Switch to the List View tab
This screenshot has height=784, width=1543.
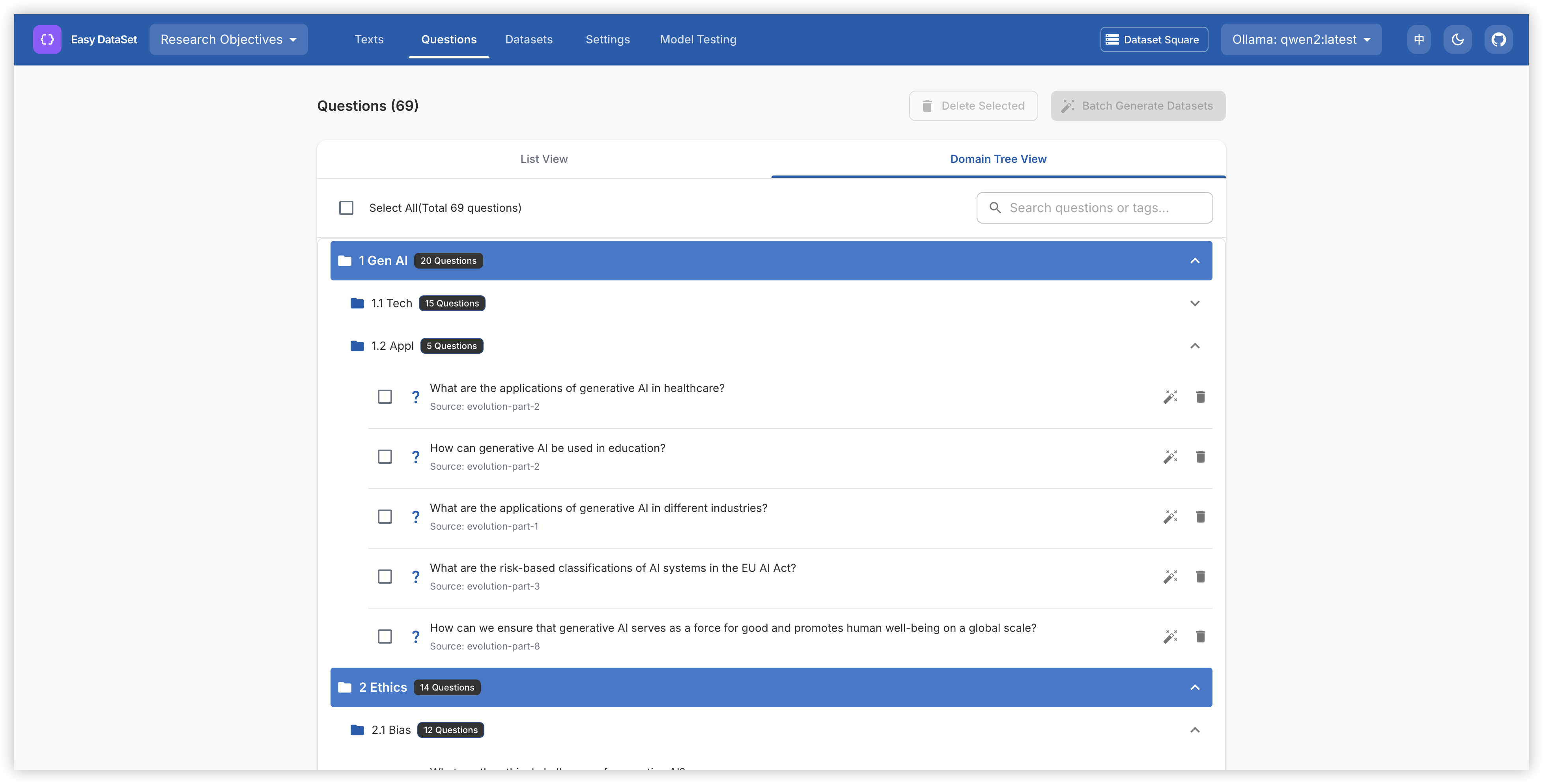point(543,159)
